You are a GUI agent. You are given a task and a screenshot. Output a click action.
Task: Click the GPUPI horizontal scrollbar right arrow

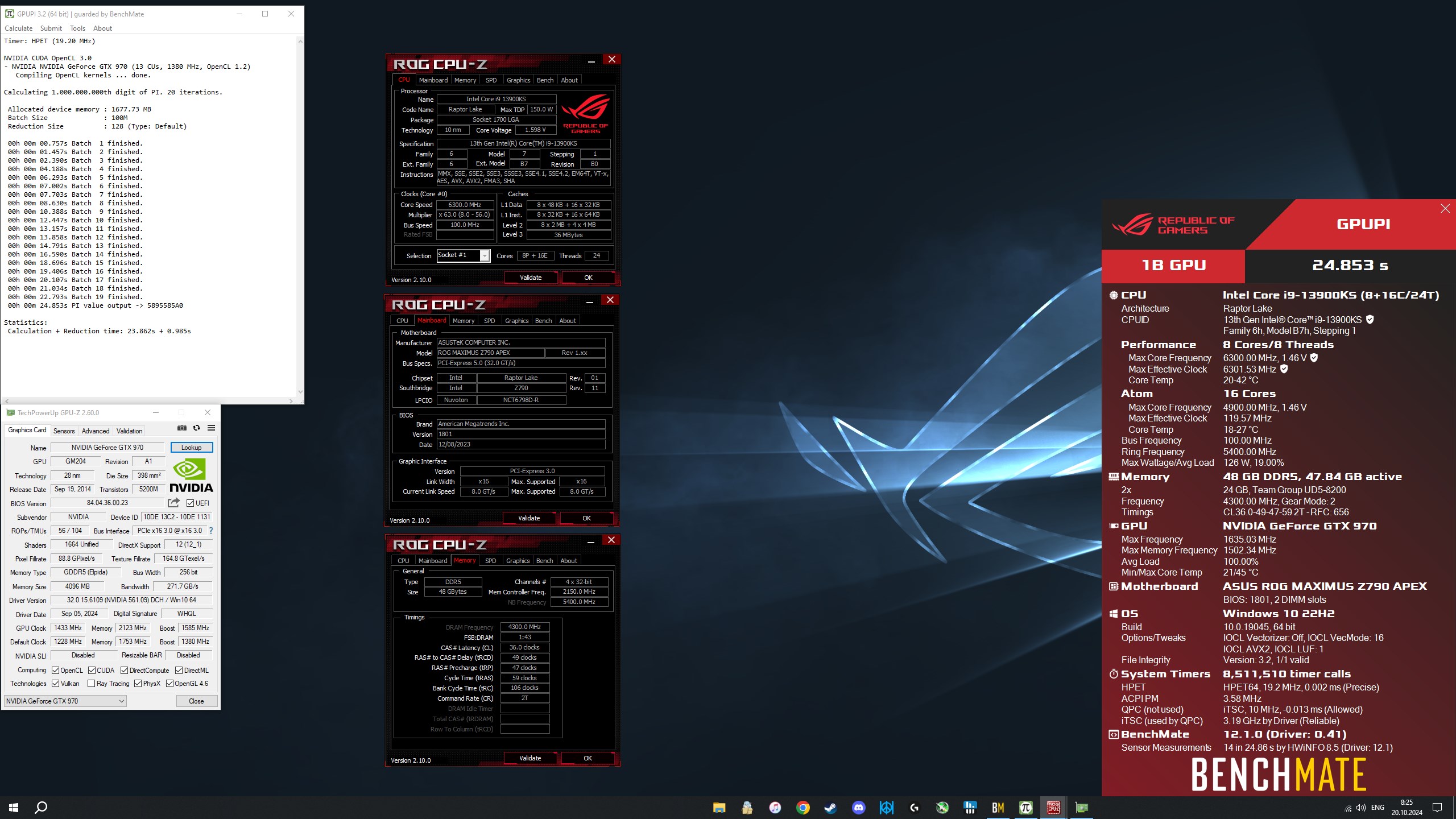tap(291, 401)
